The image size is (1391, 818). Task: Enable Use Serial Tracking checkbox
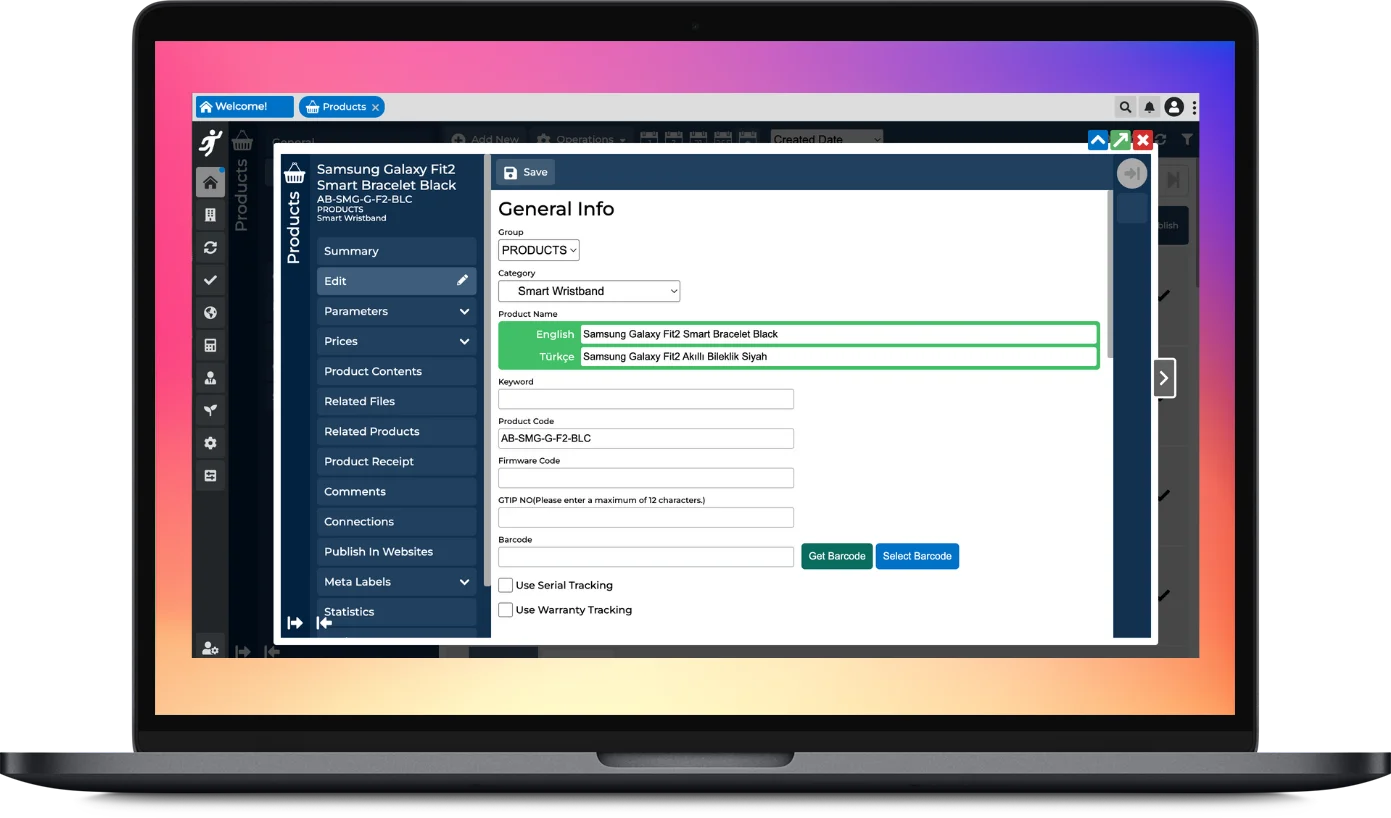(x=506, y=585)
